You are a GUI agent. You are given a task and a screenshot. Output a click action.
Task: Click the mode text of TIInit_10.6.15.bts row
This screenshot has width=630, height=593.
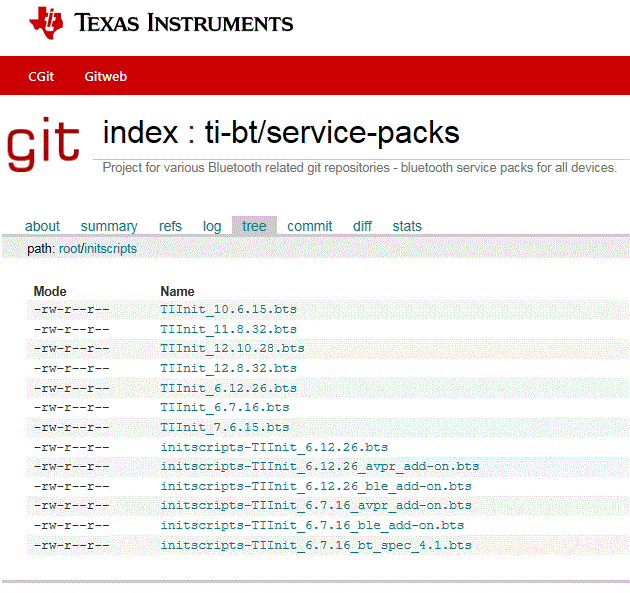tap(72, 309)
